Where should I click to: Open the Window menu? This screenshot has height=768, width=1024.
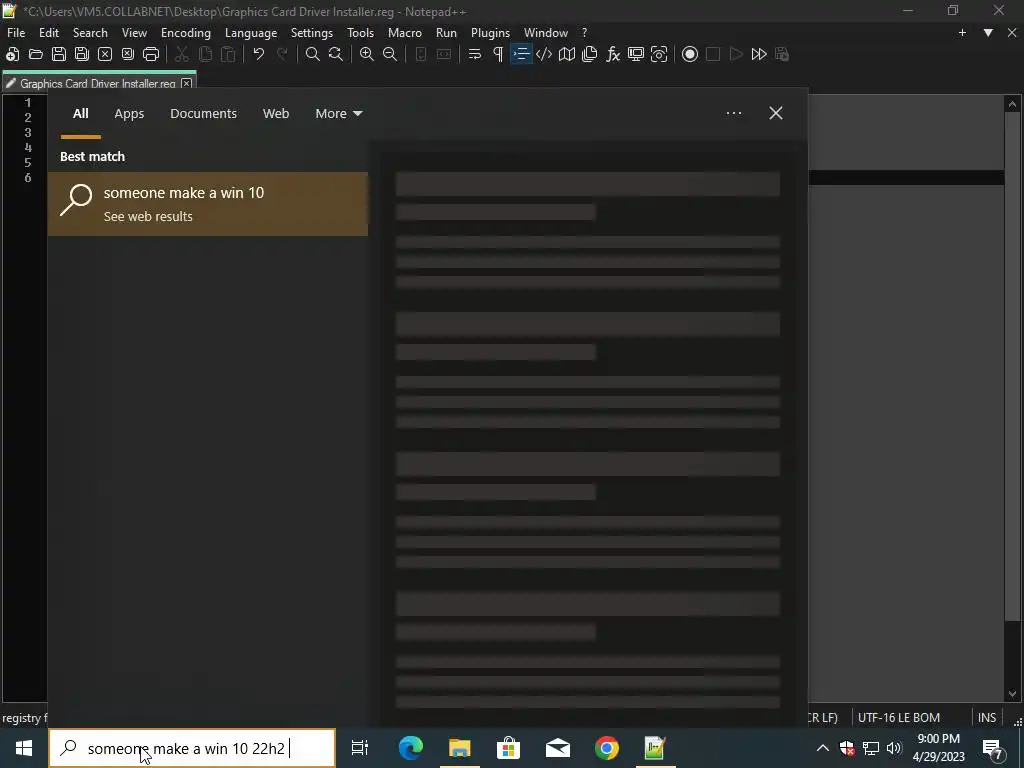pyautogui.click(x=546, y=33)
